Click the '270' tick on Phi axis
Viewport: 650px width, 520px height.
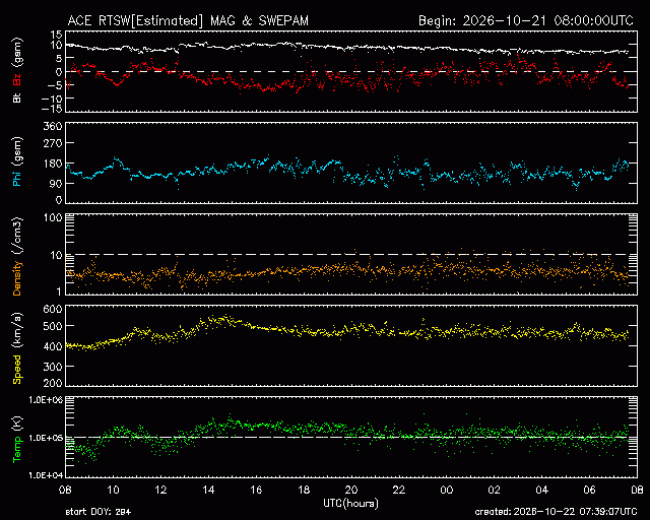click(53, 143)
